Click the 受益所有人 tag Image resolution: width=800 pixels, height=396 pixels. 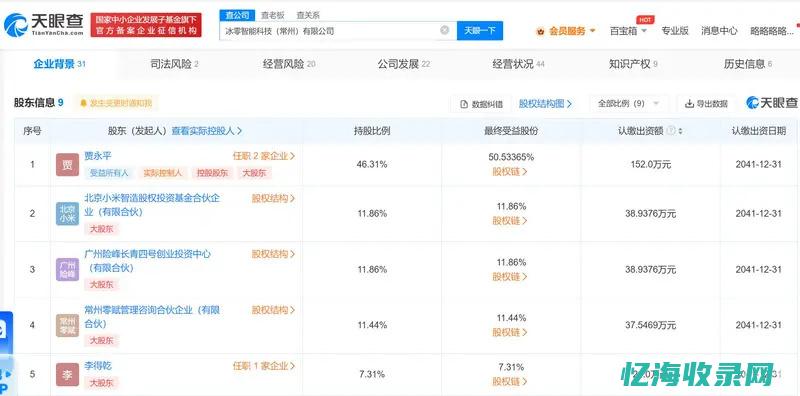(109, 173)
